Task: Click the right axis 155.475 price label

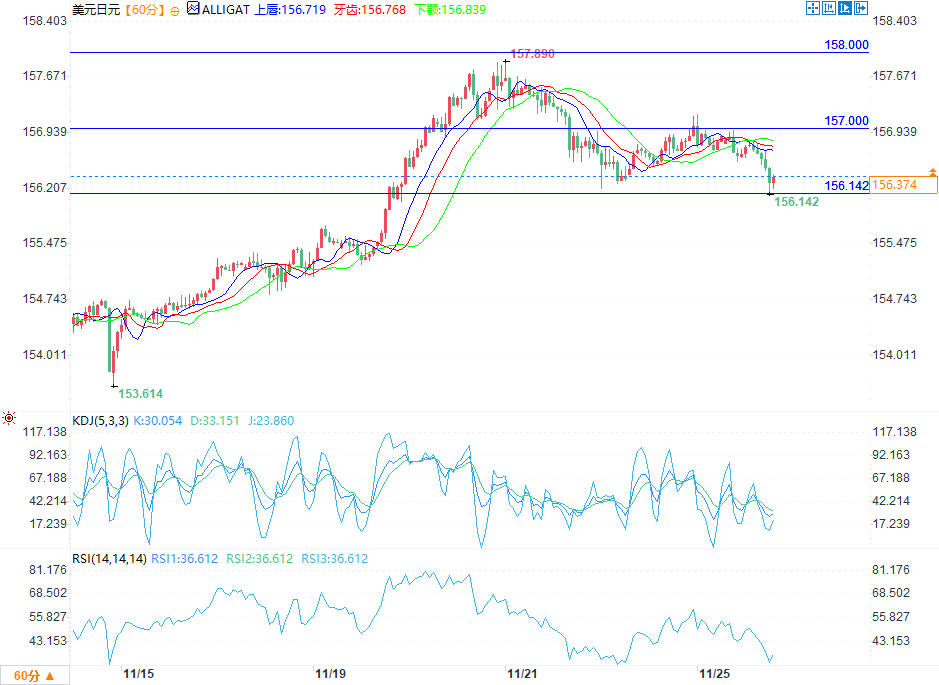Action: [894, 243]
